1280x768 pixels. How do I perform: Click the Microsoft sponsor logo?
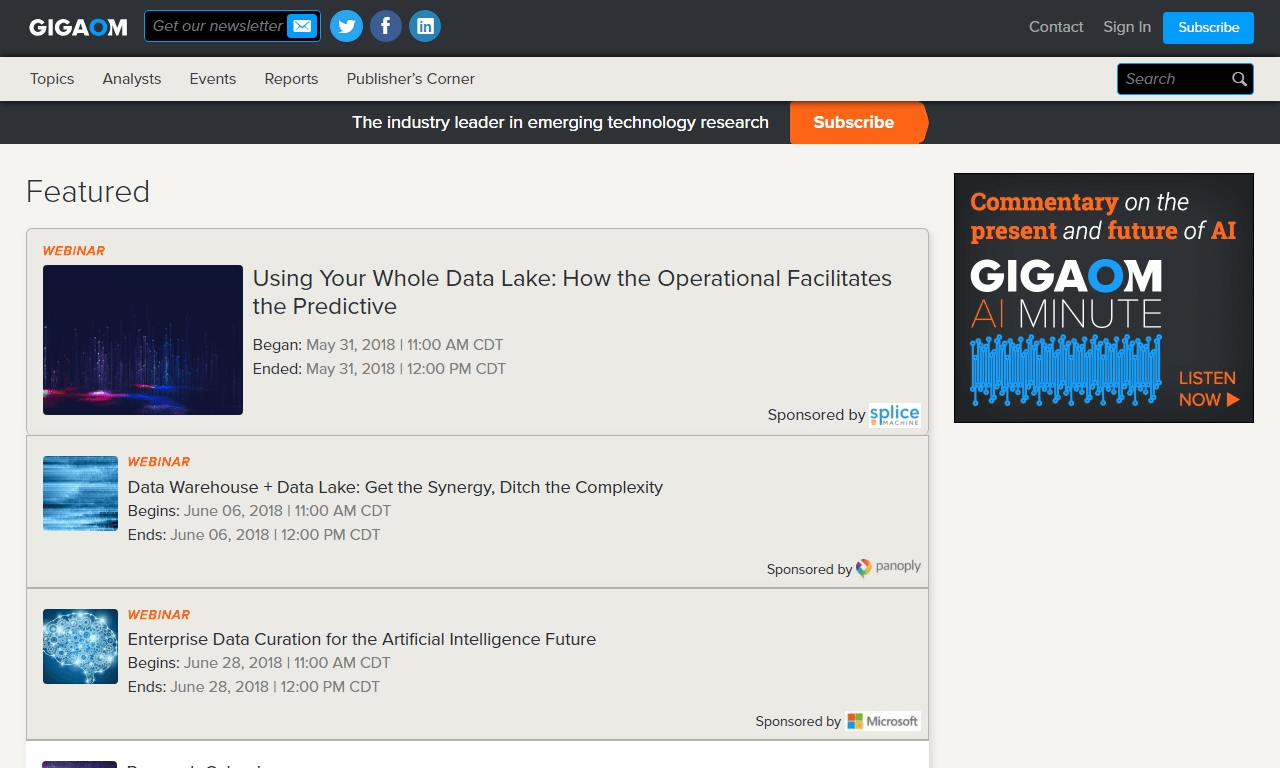(883, 721)
